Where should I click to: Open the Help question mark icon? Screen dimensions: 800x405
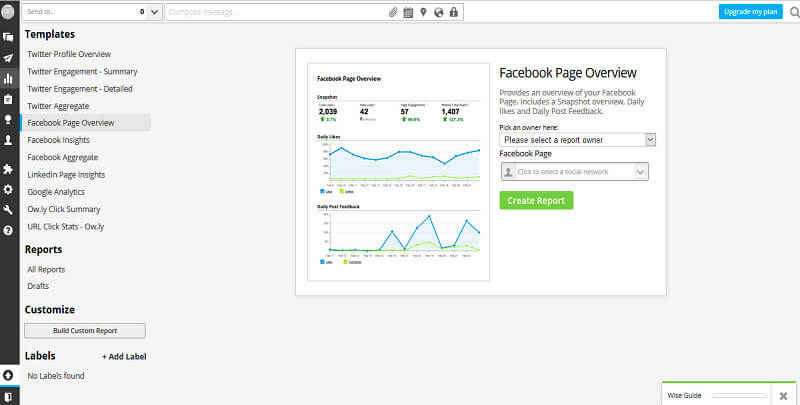(8, 231)
